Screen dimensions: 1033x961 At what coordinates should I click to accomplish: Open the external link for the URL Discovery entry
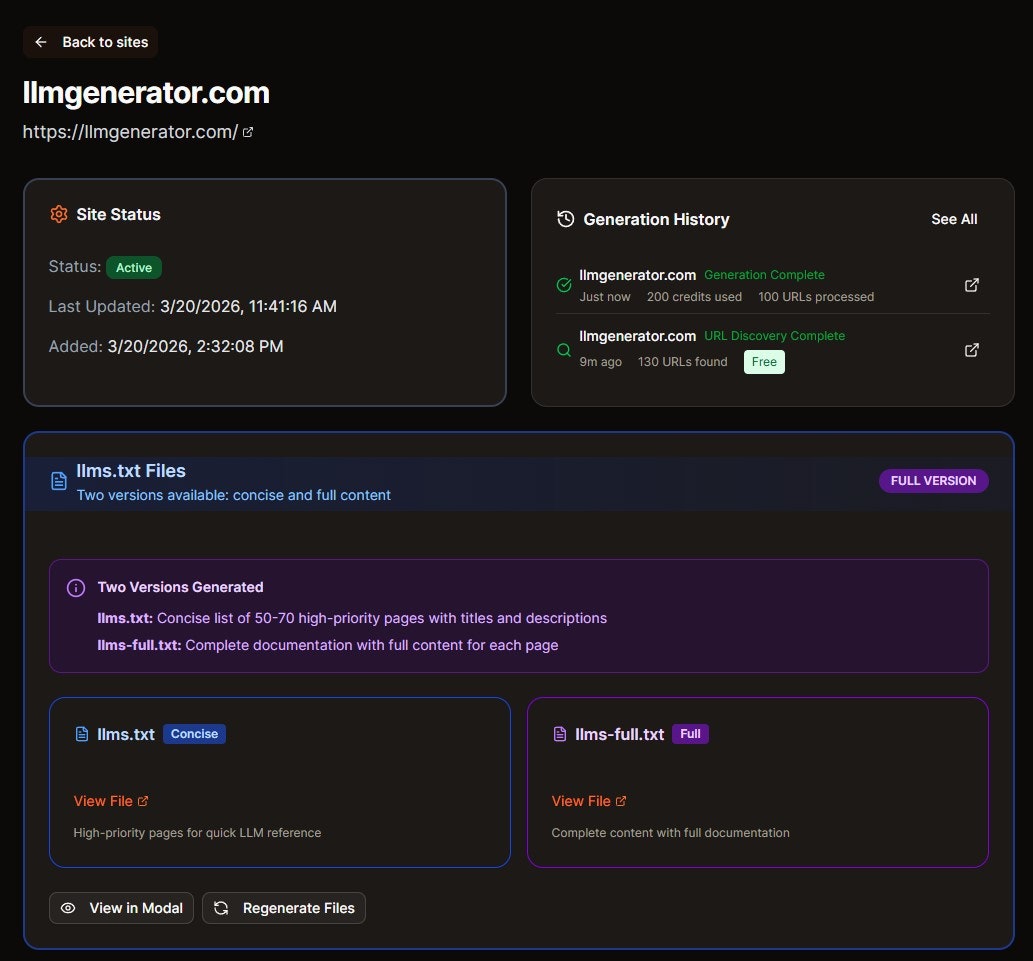[971, 350]
